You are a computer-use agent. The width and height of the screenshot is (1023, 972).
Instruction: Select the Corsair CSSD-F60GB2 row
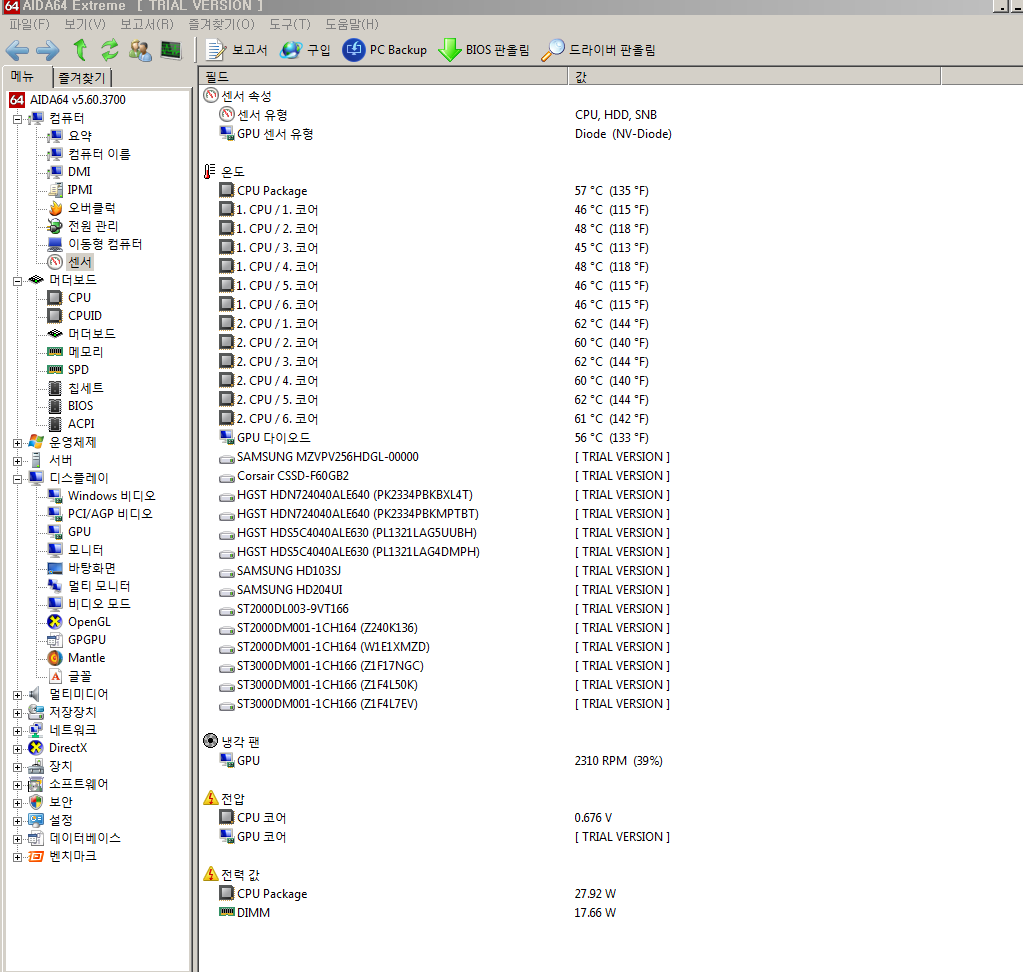click(445, 476)
